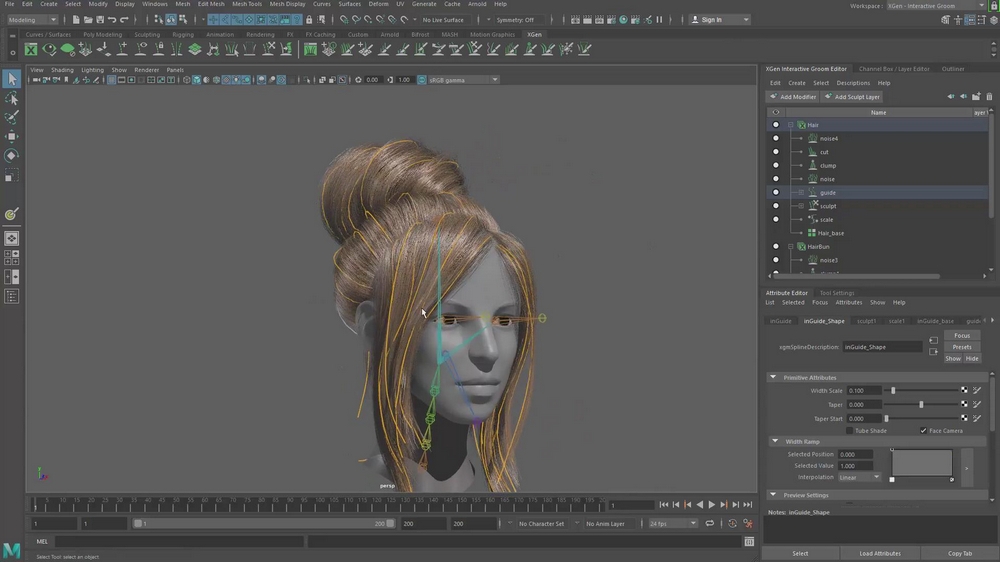Go to end of playback range
Screen dimensions: 1000x562
(x=747, y=505)
